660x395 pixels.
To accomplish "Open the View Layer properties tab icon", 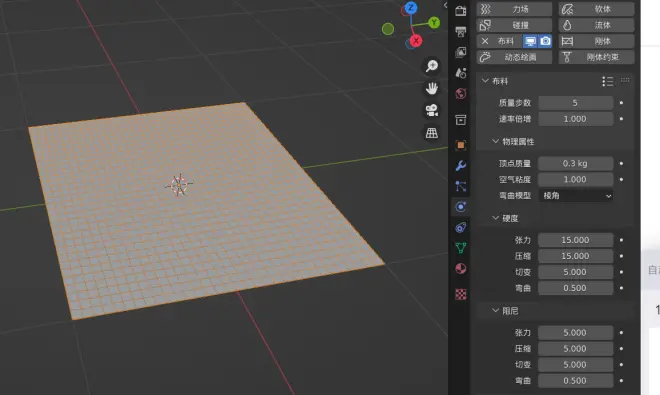I will [x=460, y=52].
